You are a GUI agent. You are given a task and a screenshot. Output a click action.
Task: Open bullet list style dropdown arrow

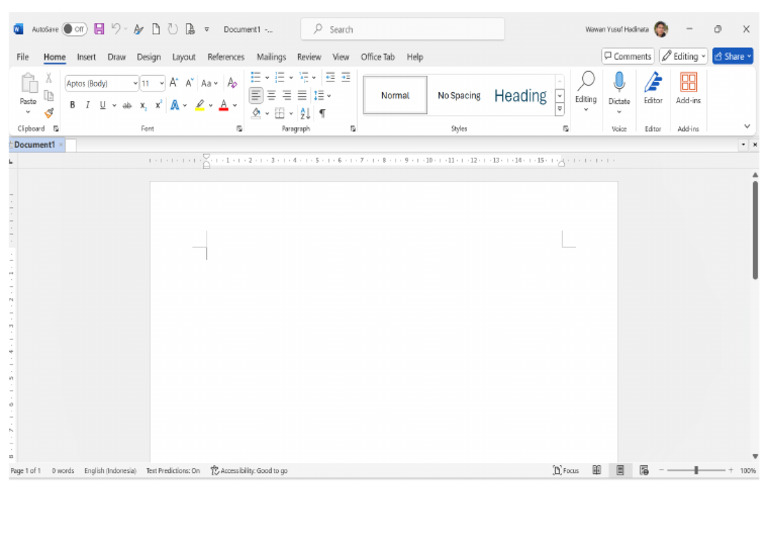click(267, 78)
